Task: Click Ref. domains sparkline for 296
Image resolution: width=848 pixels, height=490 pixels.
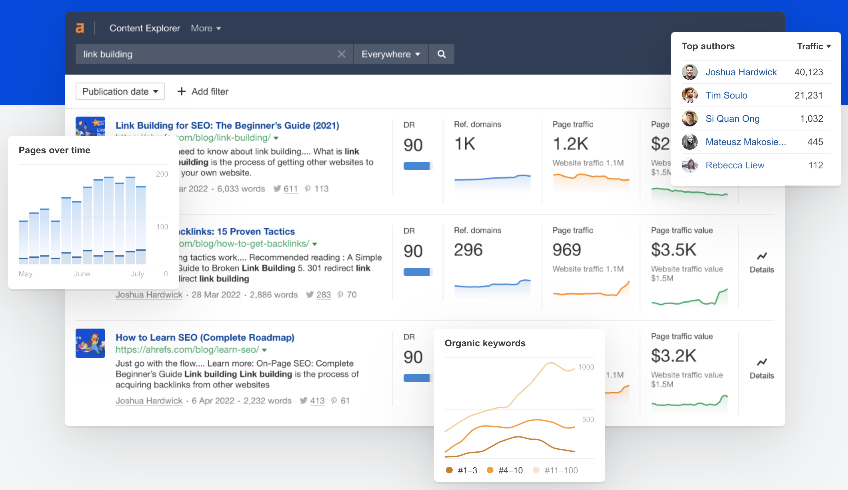Action: pyautogui.click(x=493, y=288)
